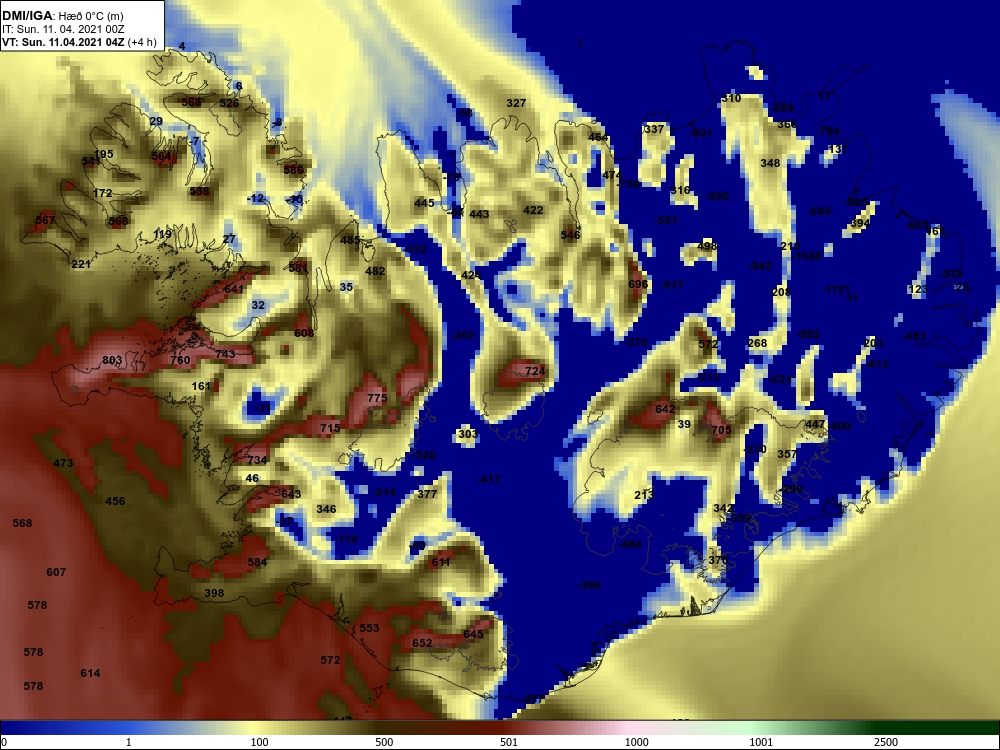Click the map value '614'
1000x750 pixels.
pyautogui.click(x=91, y=673)
